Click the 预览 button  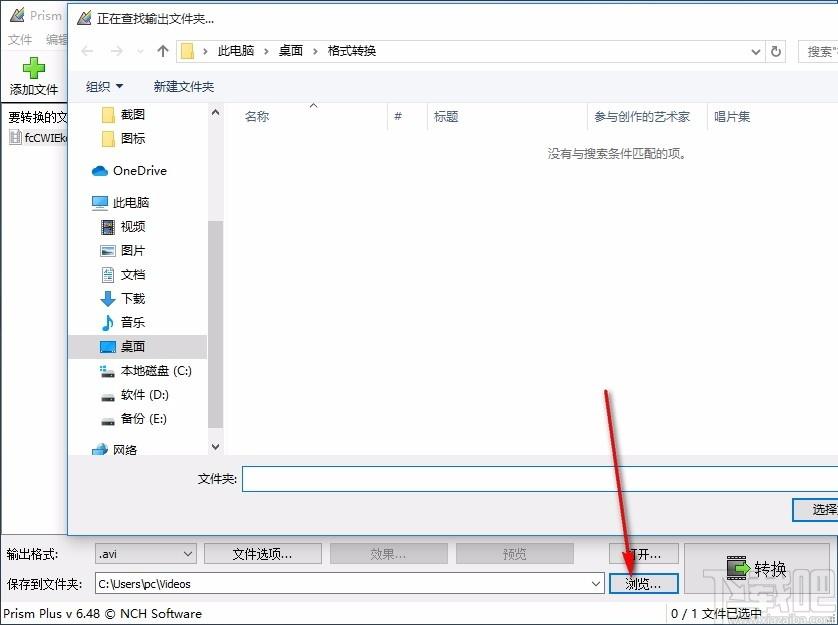click(515, 554)
